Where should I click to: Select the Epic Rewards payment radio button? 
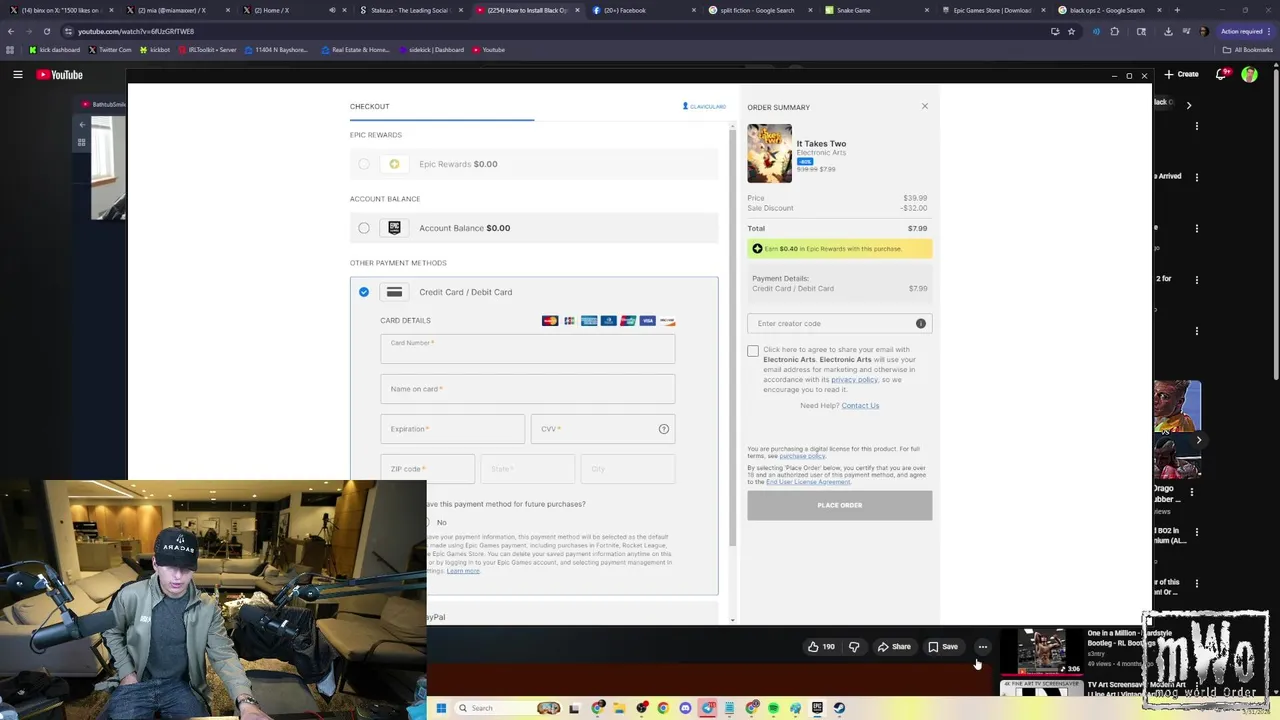coord(364,164)
